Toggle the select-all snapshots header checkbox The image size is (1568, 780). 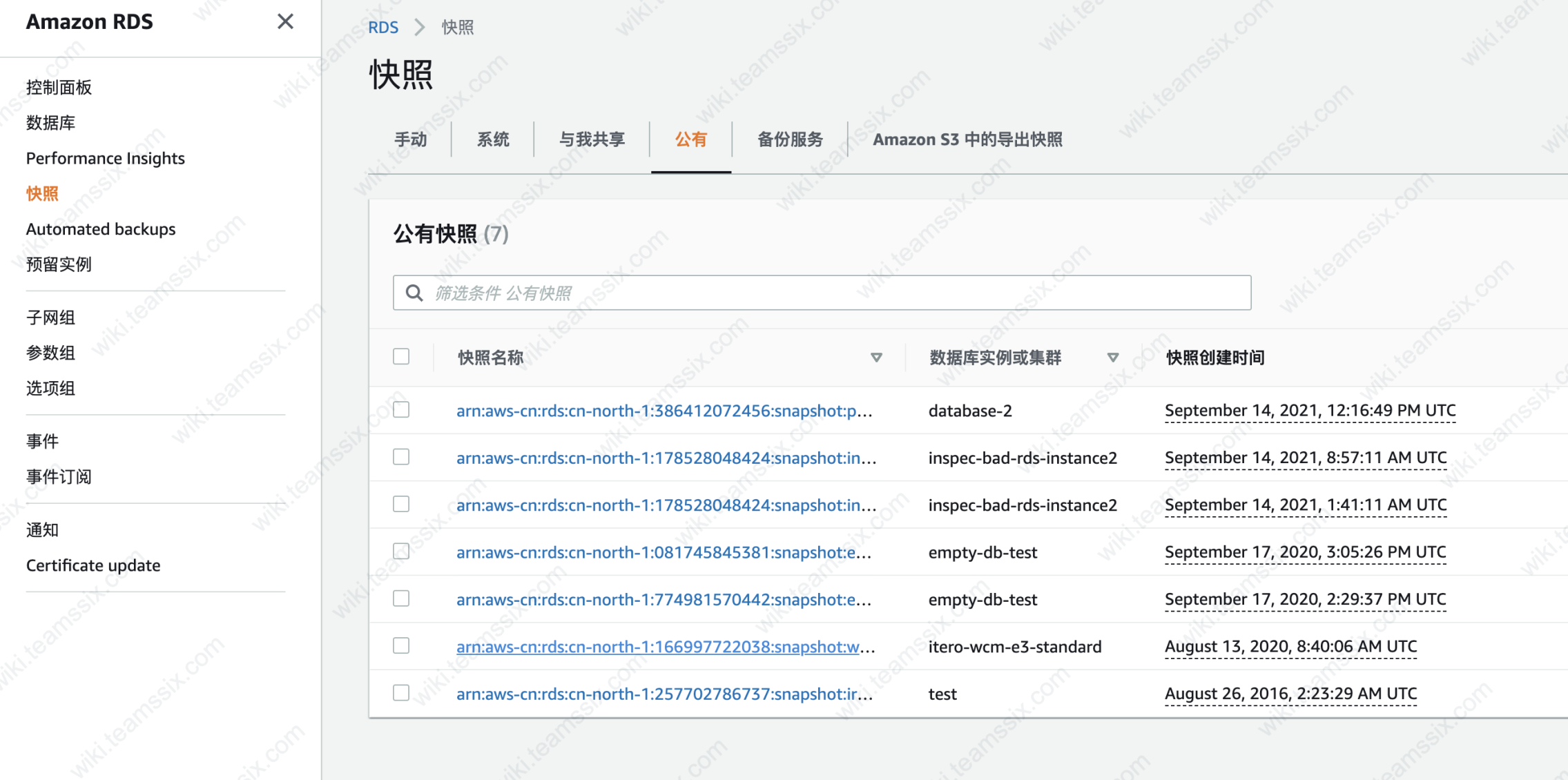tap(401, 357)
